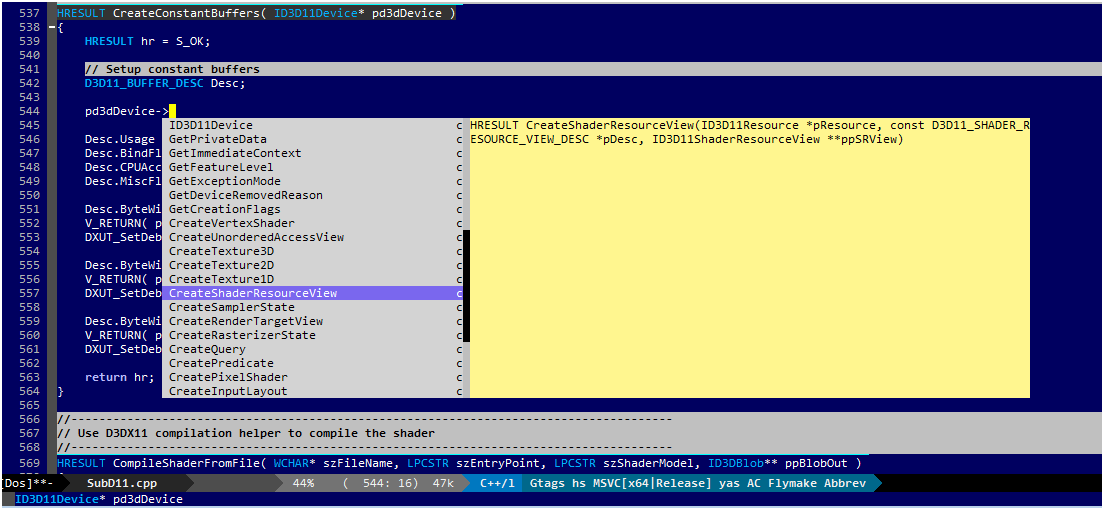Pick CreateInputLayout completion entry
The width and height of the screenshot is (1105, 510).
click(313, 391)
